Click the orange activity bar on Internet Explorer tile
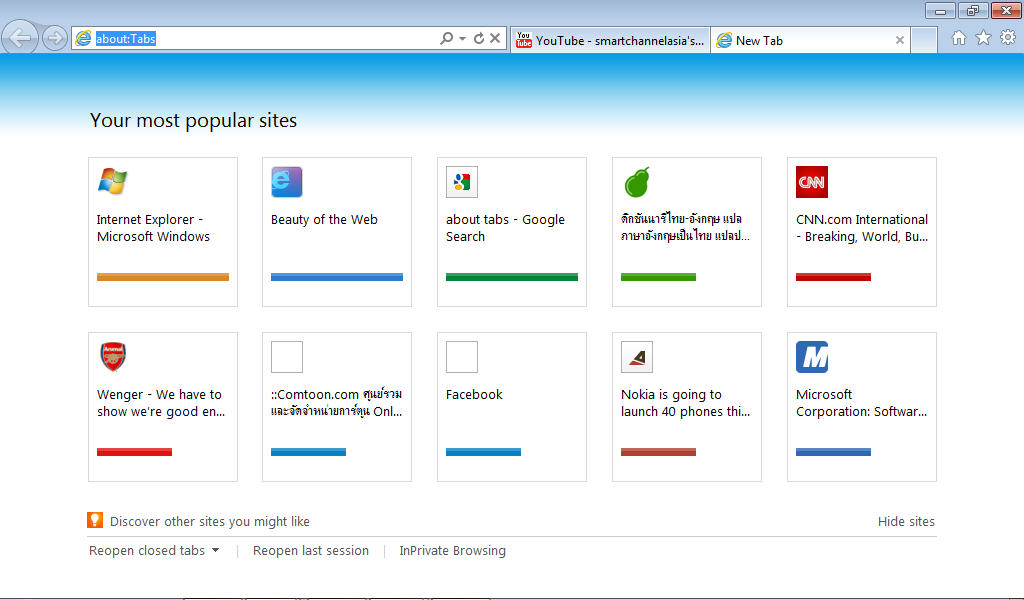 point(163,277)
